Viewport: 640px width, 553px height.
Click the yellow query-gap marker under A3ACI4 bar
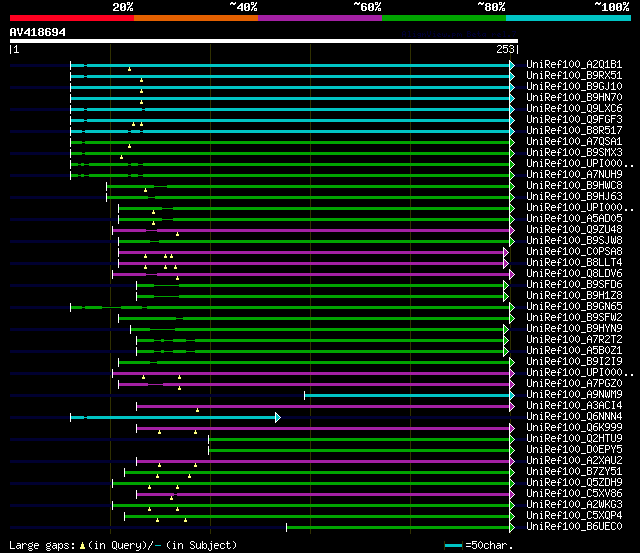tap(198, 410)
